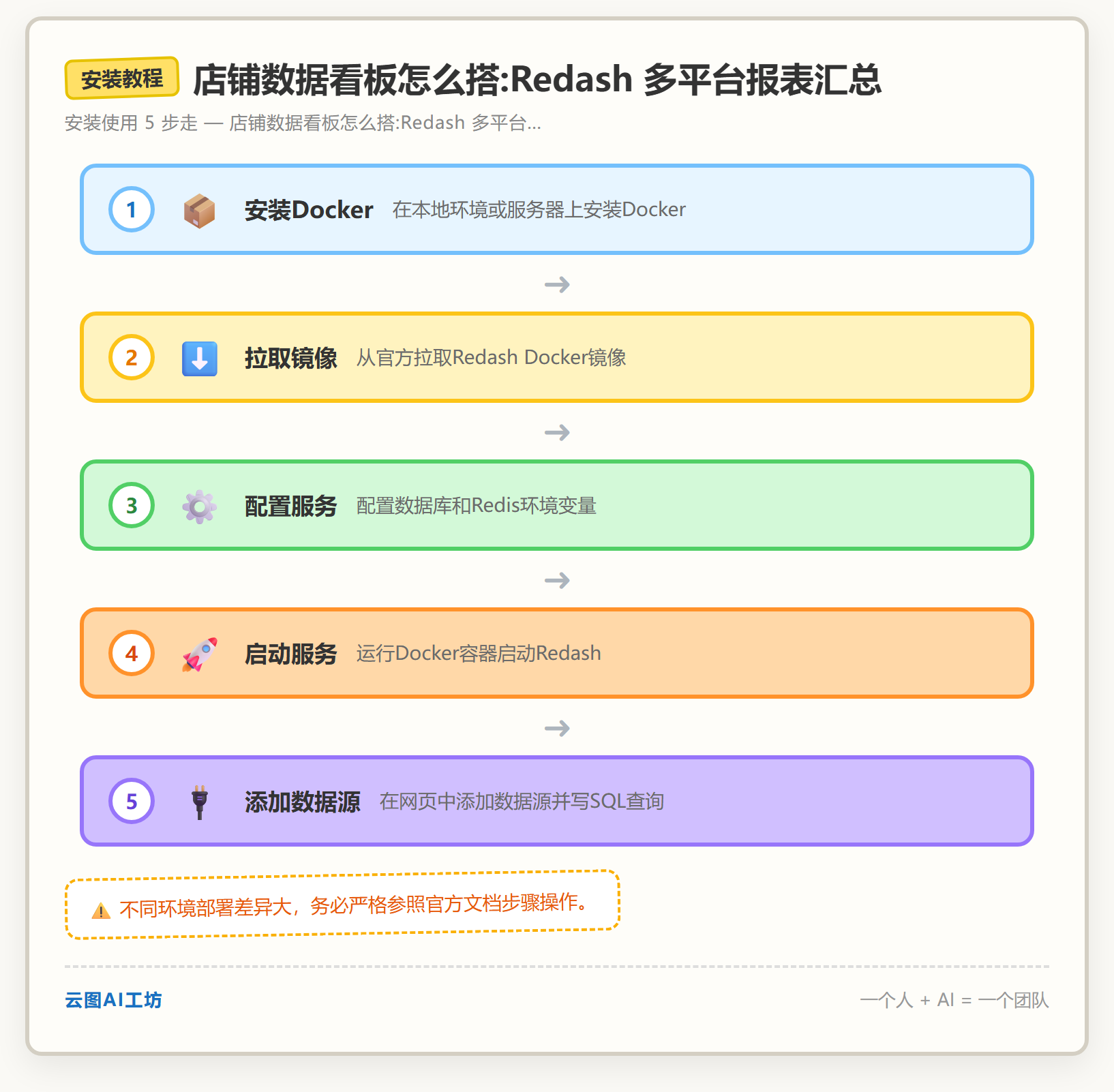
Task: Click the step number 3 circle
Action: click(132, 505)
